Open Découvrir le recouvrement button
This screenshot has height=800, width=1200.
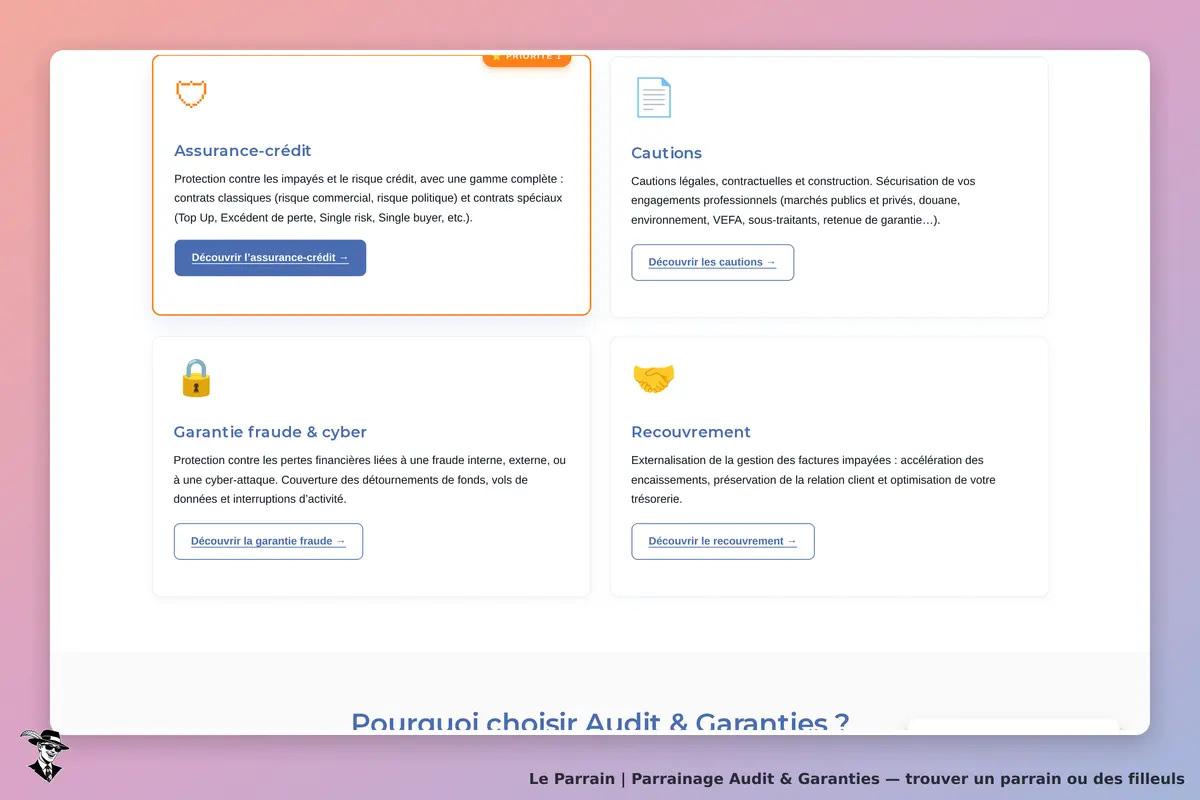click(723, 541)
